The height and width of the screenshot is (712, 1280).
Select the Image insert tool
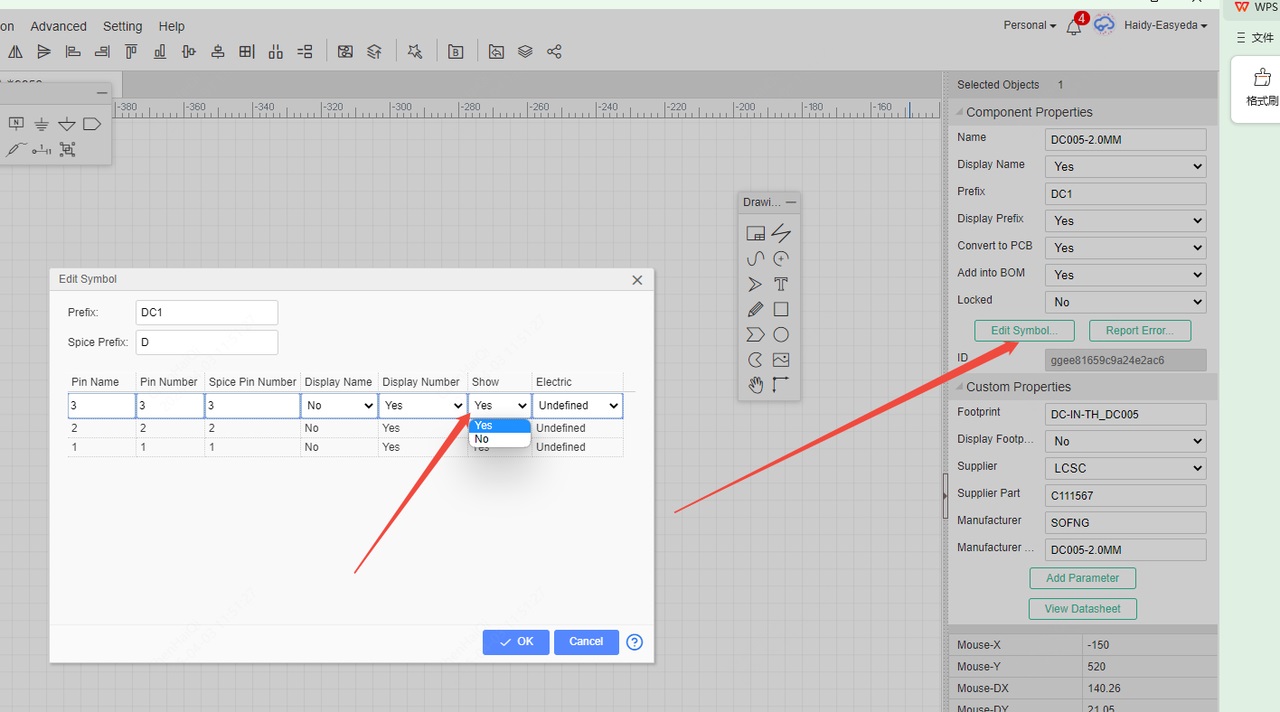781,360
